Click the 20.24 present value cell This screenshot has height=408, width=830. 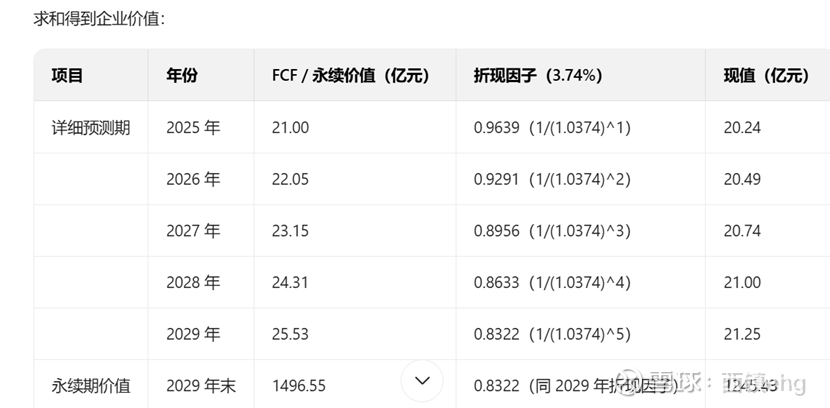(x=741, y=128)
